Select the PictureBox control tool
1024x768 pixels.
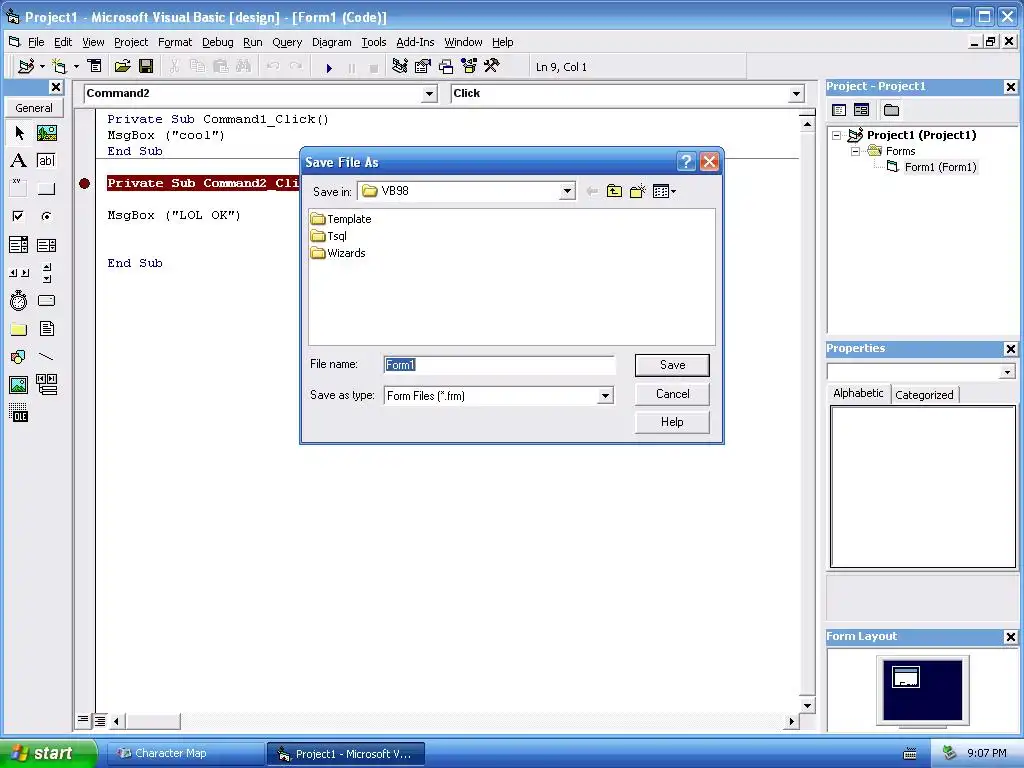[x=46, y=133]
